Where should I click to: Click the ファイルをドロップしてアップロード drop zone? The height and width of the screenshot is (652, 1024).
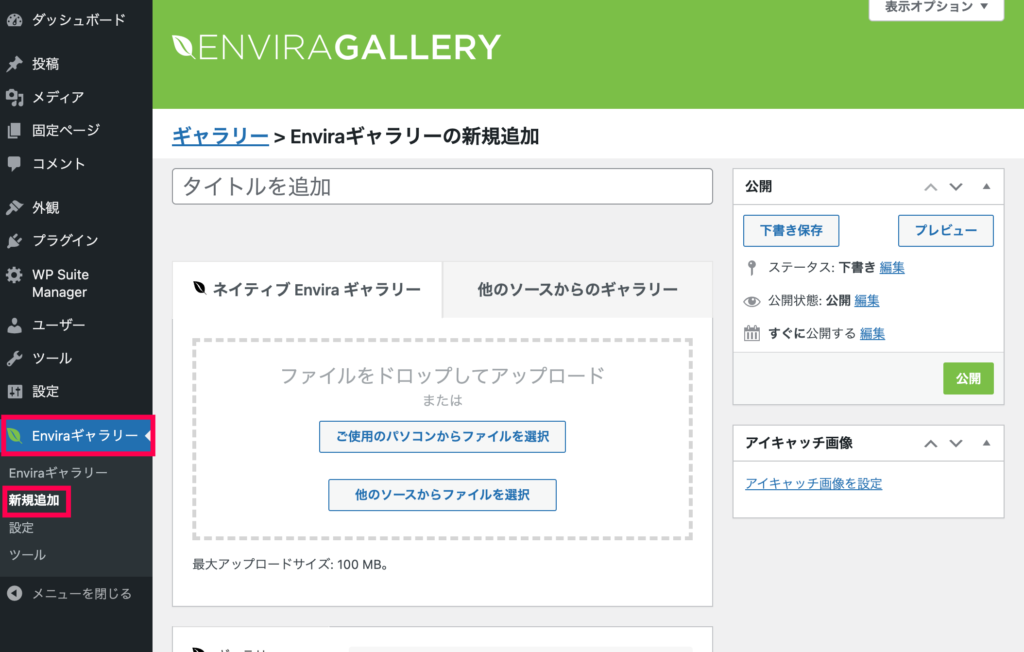click(x=442, y=439)
